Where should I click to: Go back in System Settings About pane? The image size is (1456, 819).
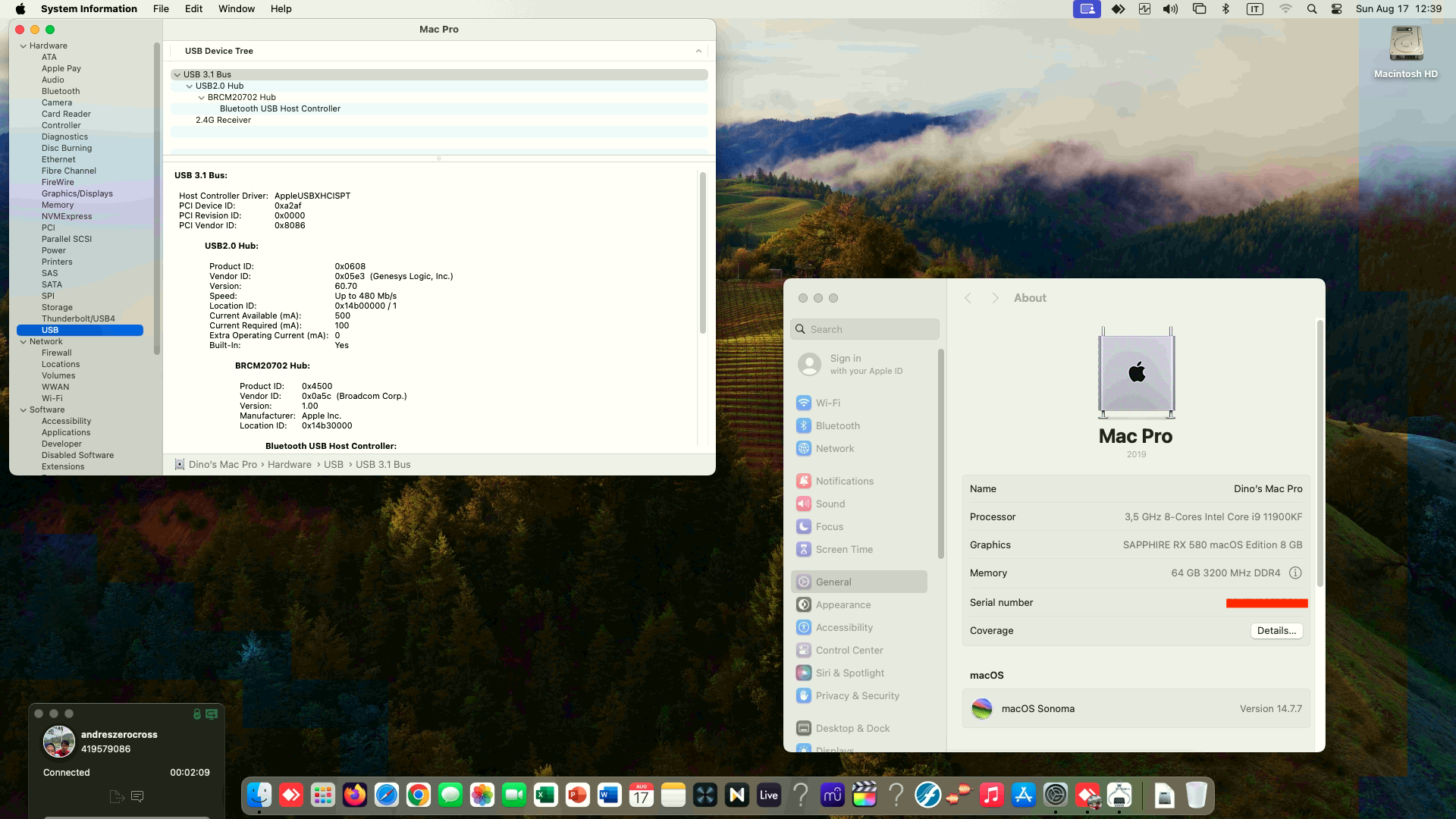coord(968,298)
